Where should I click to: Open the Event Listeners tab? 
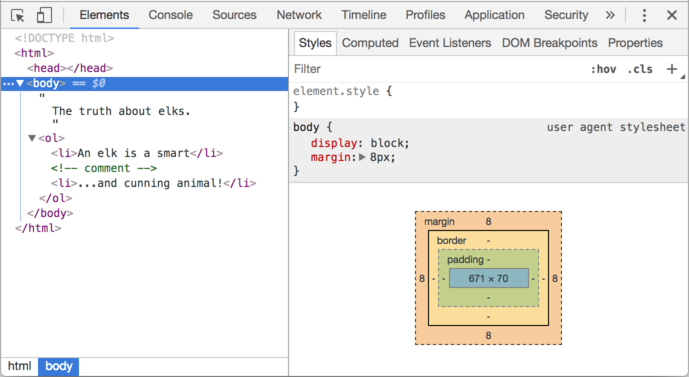(450, 43)
